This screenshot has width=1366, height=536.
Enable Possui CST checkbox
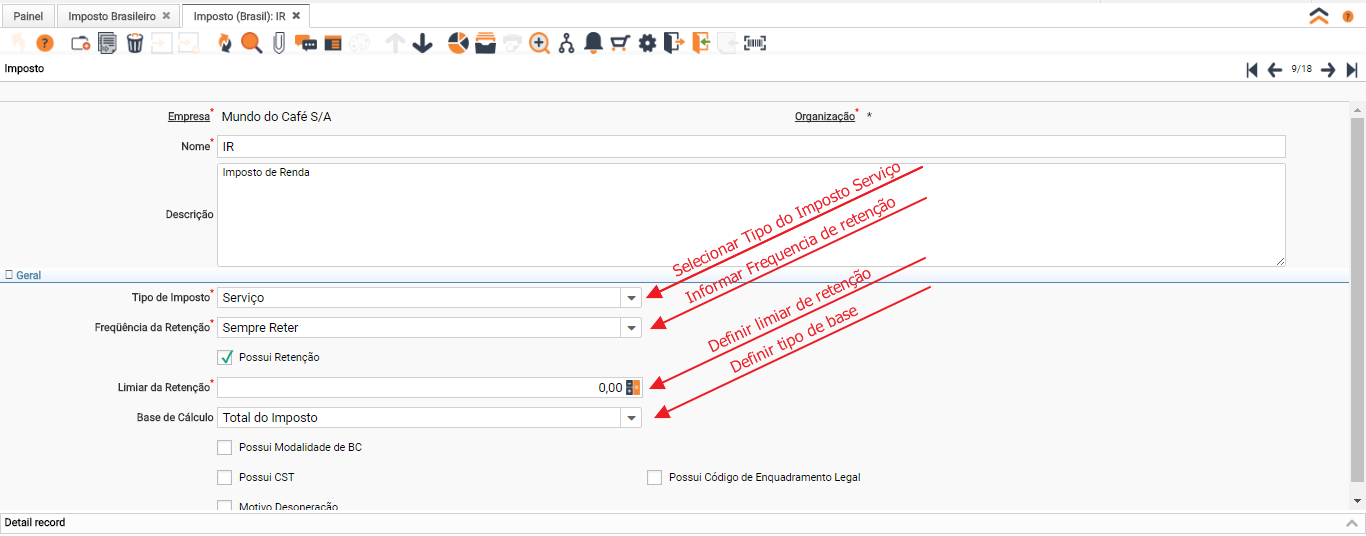point(225,477)
